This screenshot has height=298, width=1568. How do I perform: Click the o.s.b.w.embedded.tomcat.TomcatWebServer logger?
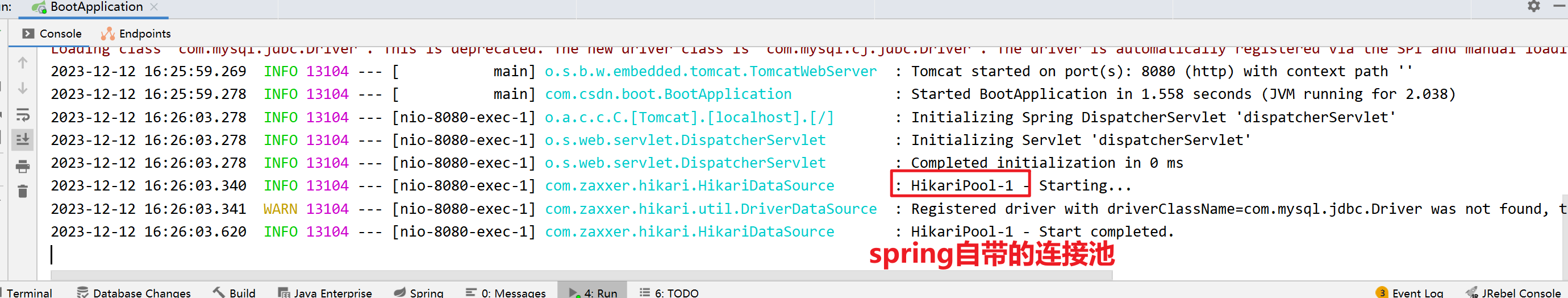pyautogui.click(x=710, y=71)
